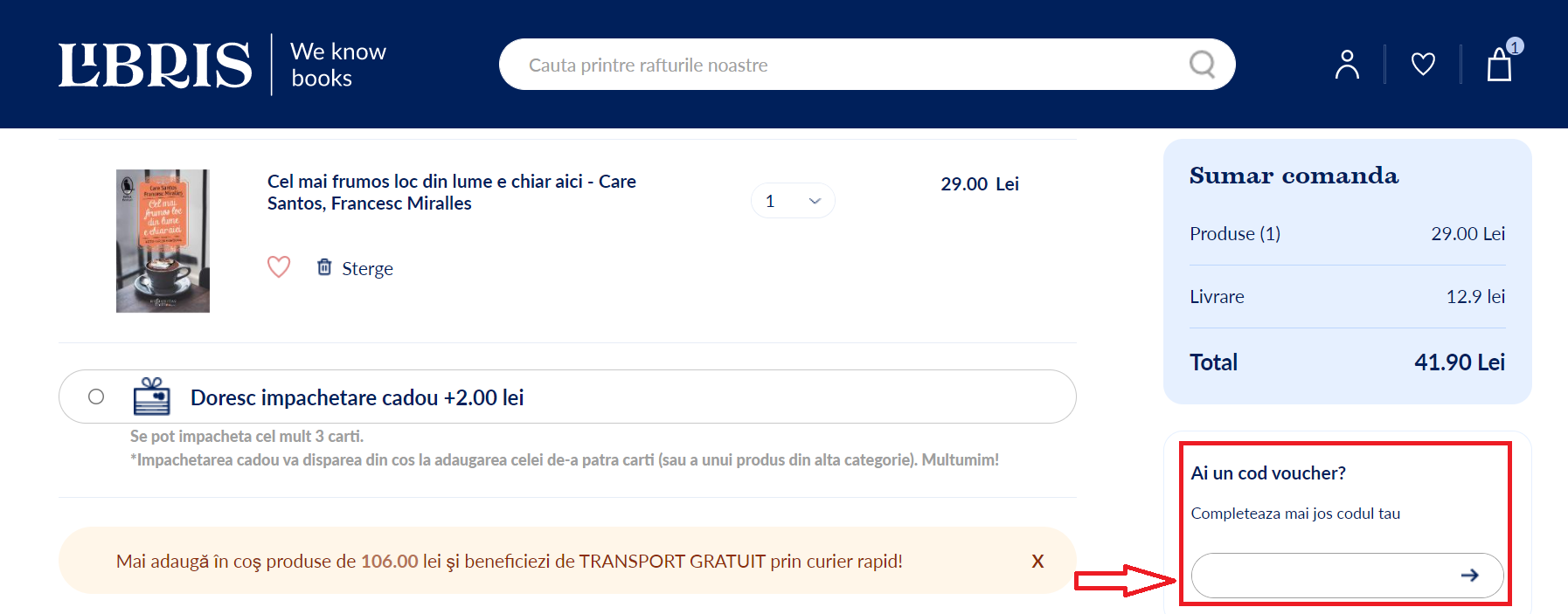Viewport: 1568px width, 614px height.
Task: Click the book cover thumbnail
Action: click(x=163, y=241)
